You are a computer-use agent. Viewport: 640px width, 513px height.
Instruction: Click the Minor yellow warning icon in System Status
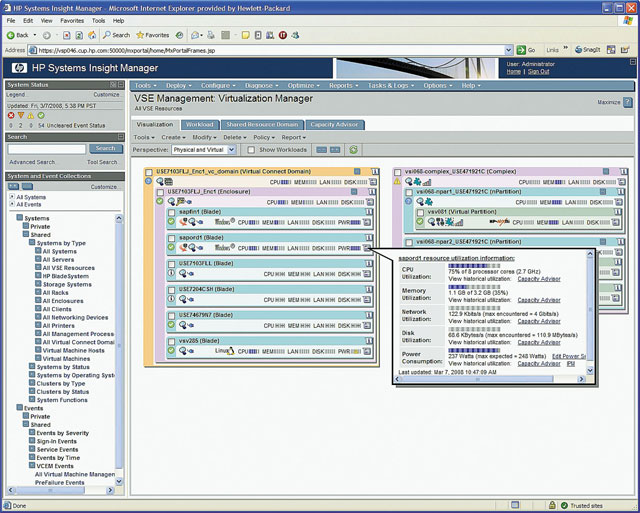point(31,115)
